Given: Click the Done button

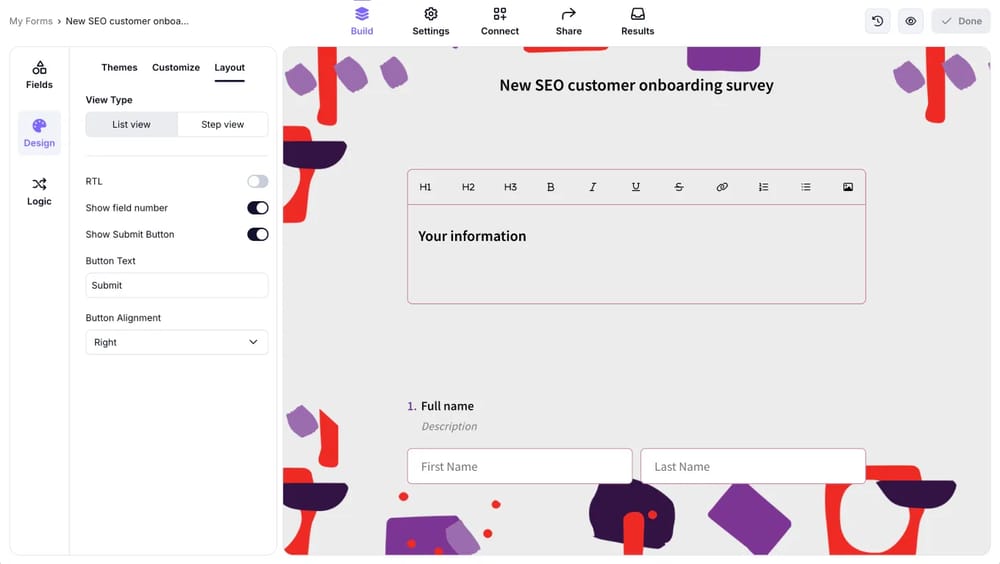Looking at the screenshot, I should click(x=960, y=21).
